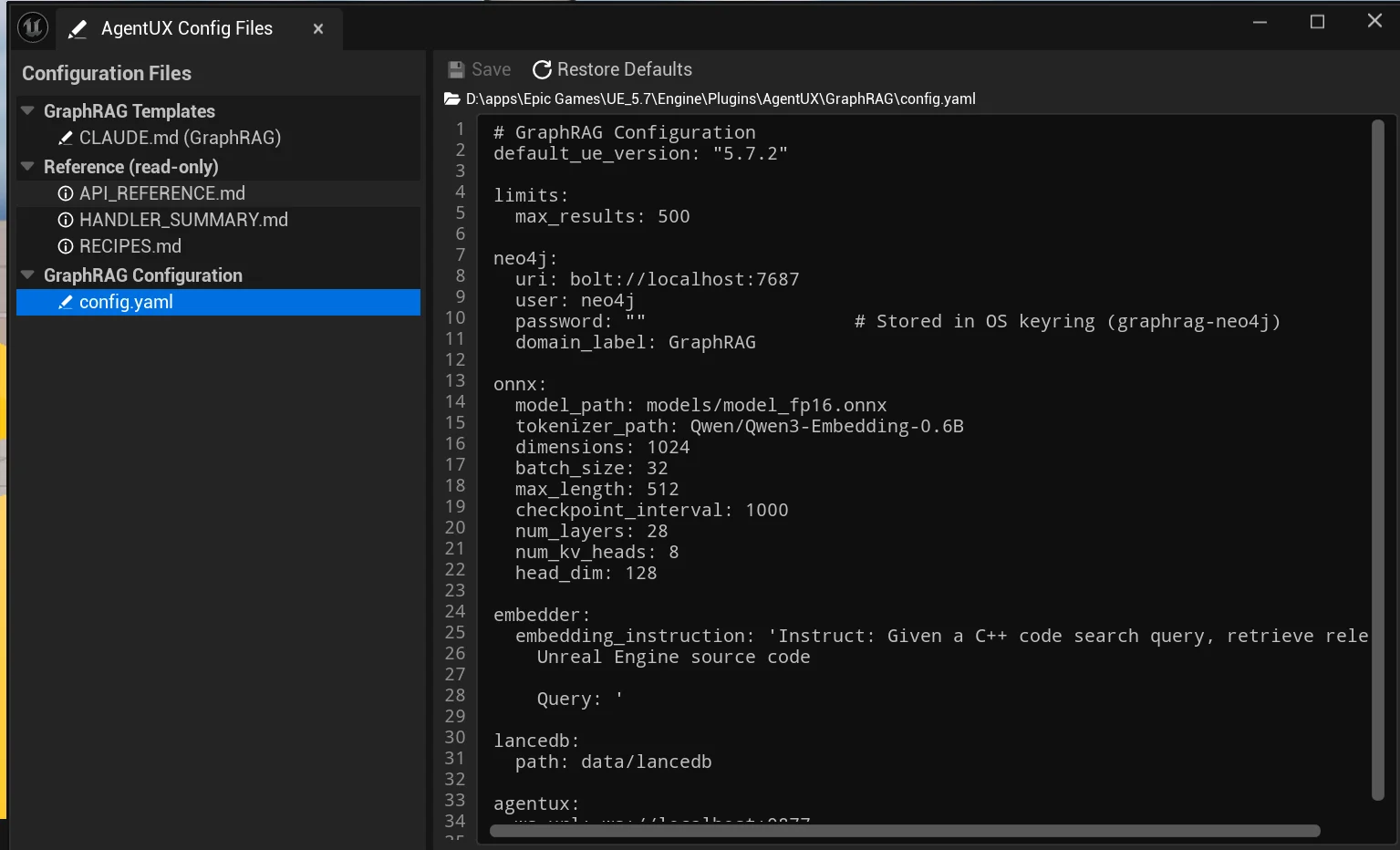Image resolution: width=1400 pixels, height=850 pixels.
Task: Close the AgentUX Config Files tab
Action: pyautogui.click(x=318, y=29)
